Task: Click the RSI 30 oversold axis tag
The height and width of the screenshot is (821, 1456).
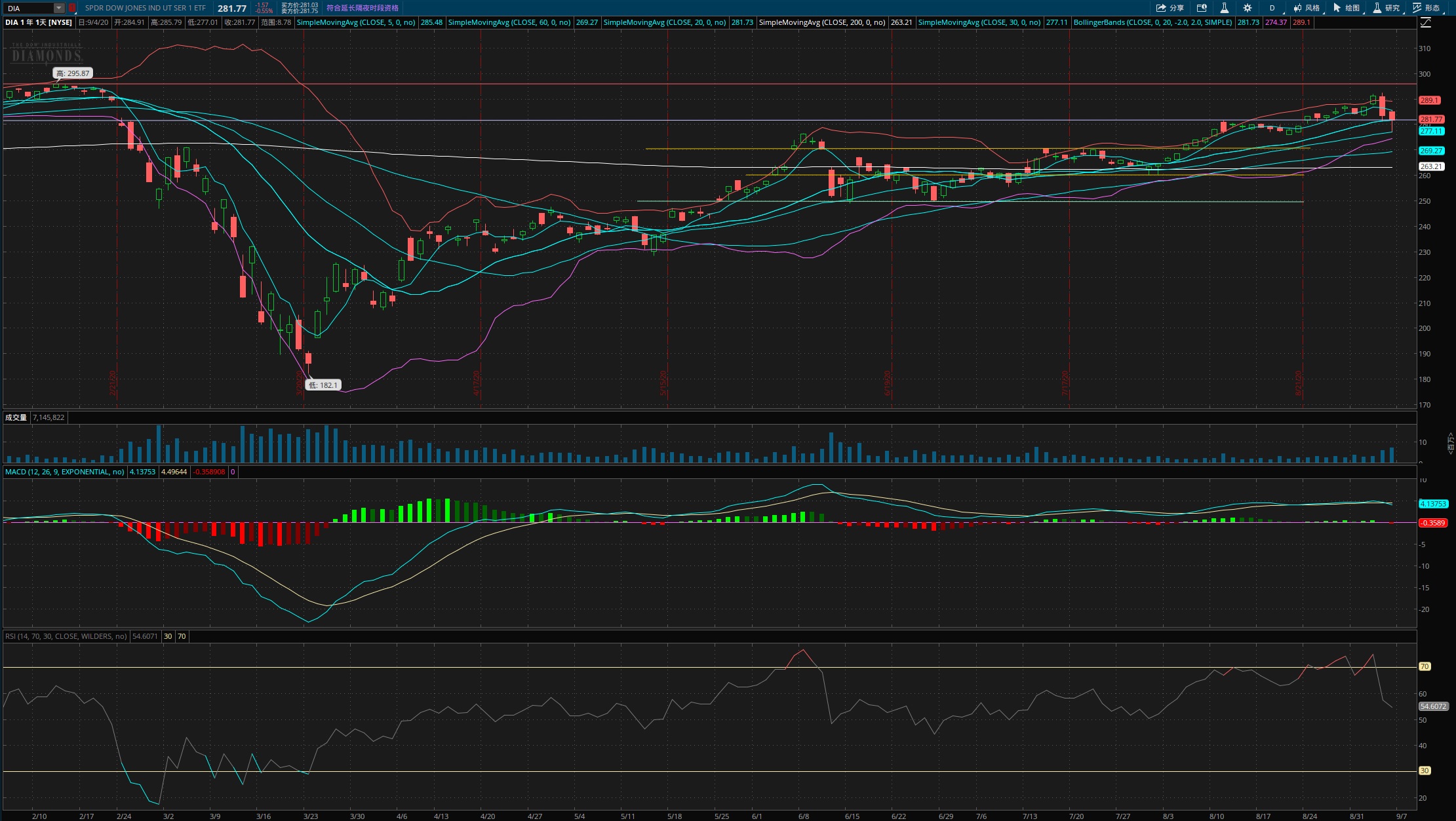Action: [x=1425, y=771]
